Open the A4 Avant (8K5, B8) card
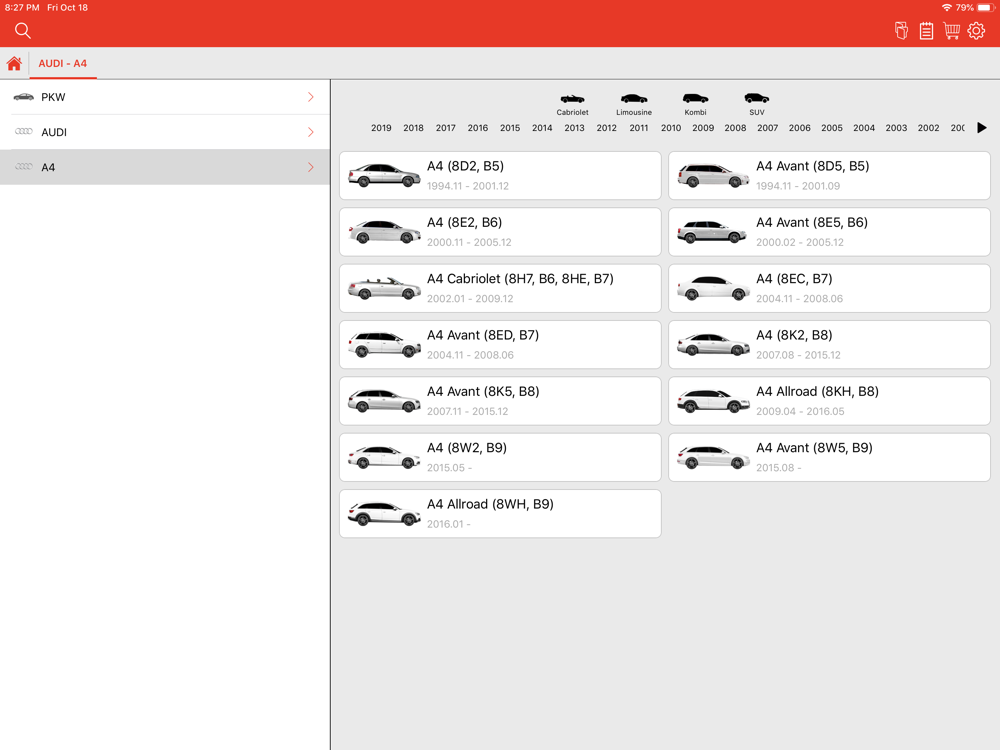1000x750 pixels. [500, 401]
